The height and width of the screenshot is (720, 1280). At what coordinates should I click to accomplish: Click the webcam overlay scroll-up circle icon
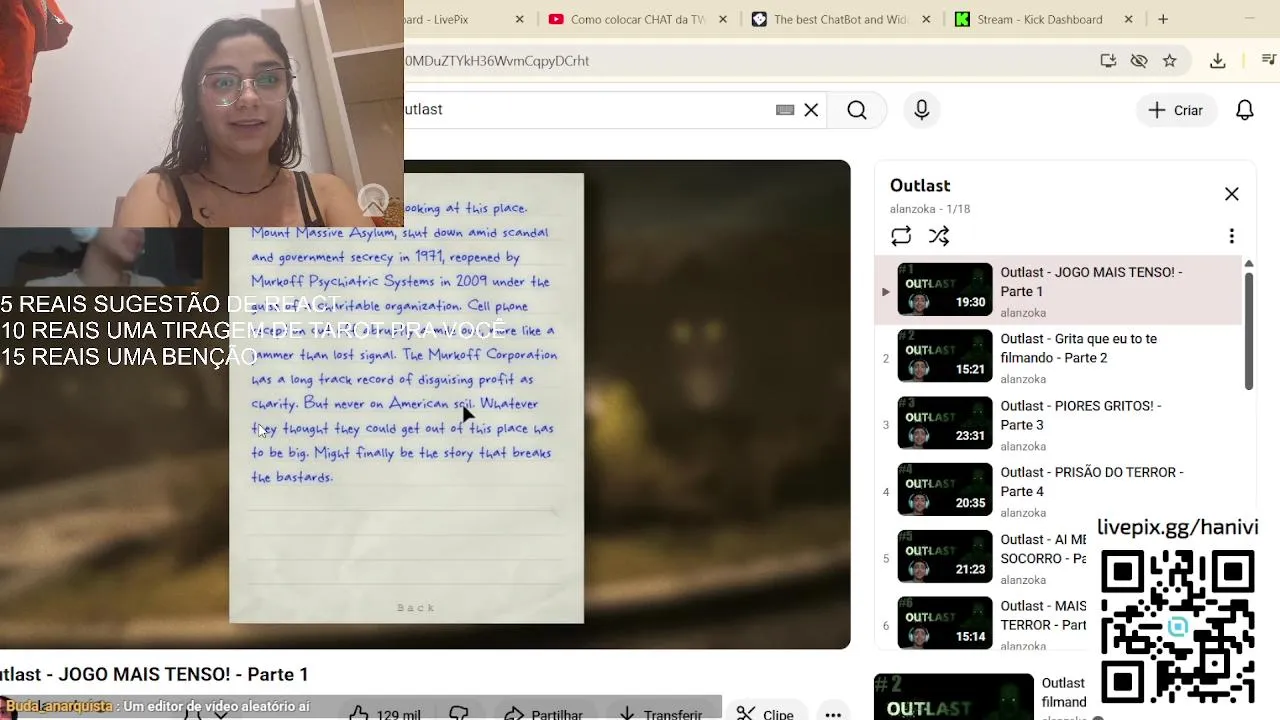(373, 200)
